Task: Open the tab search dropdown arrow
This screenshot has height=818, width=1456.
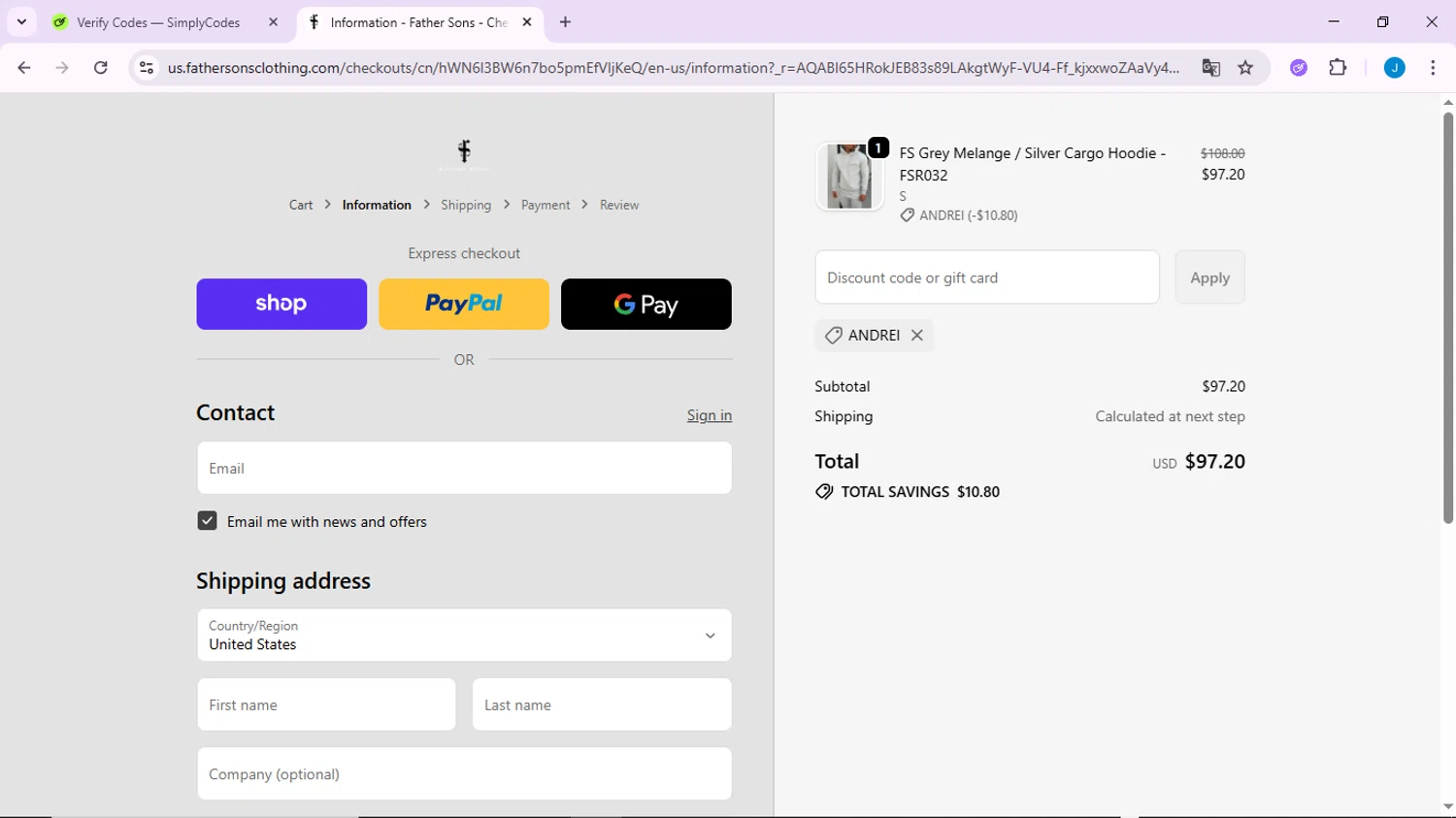Action: point(21,22)
